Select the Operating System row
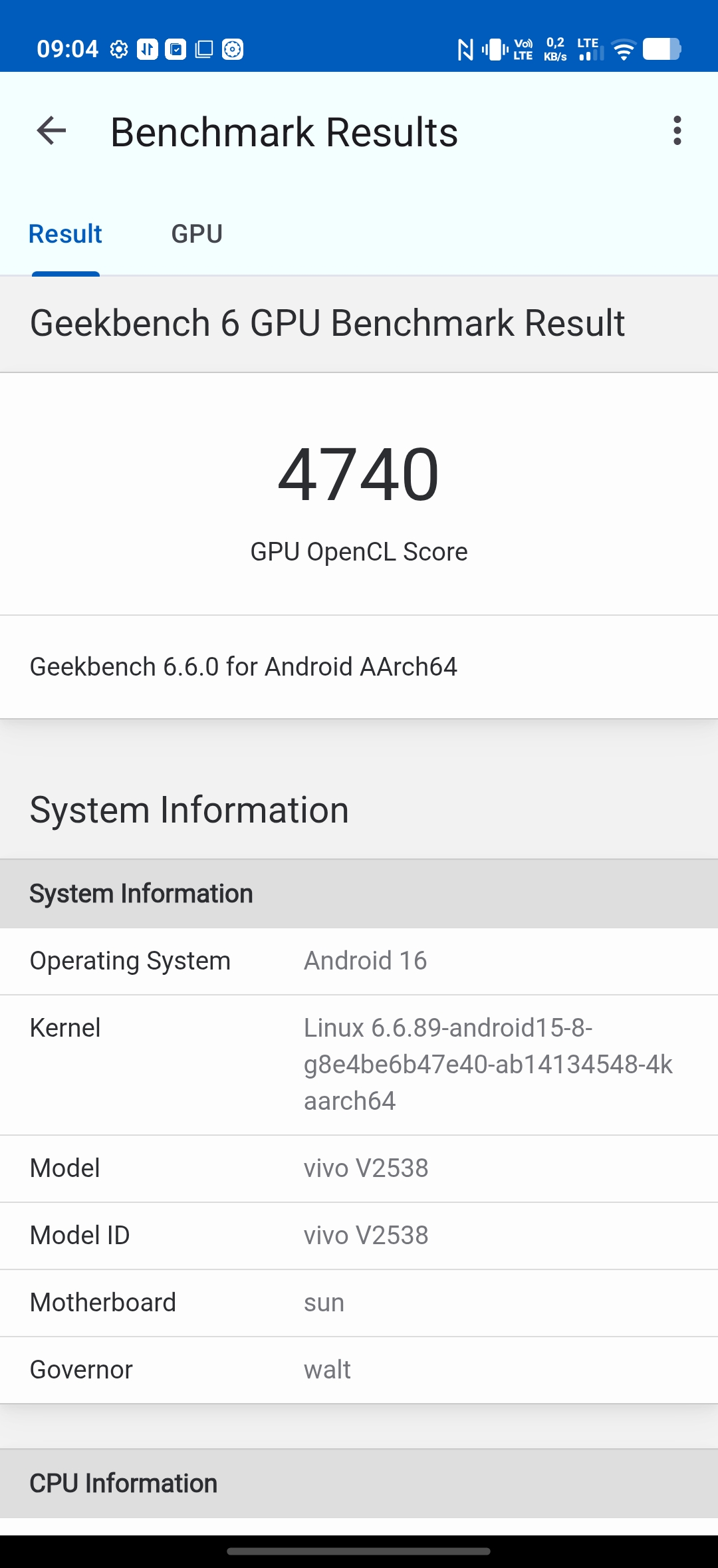 pyautogui.click(x=359, y=961)
